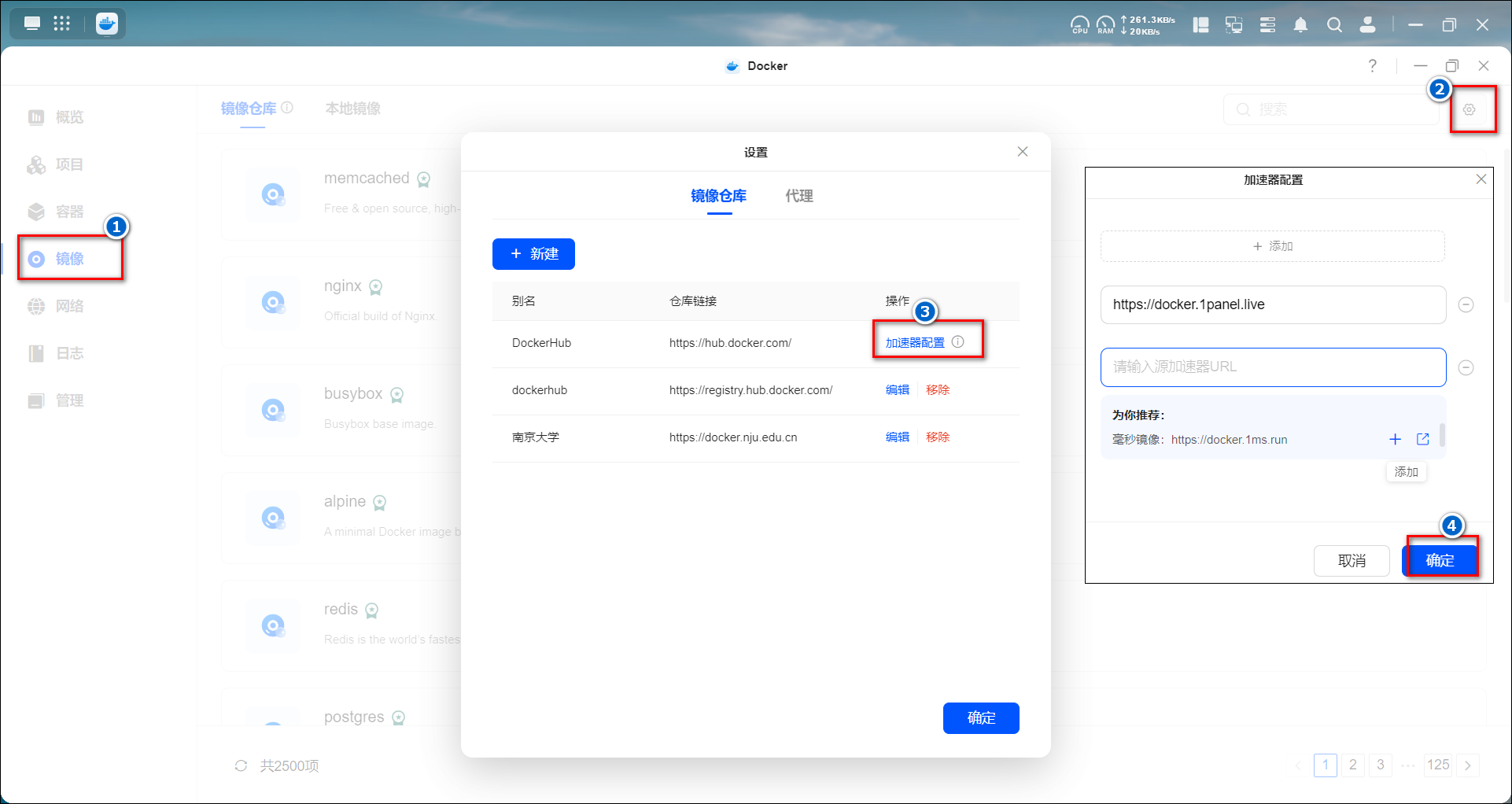The image size is (1512, 804).
Task: Open recommended mirror link in external page
Action: (x=1422, y=440)
